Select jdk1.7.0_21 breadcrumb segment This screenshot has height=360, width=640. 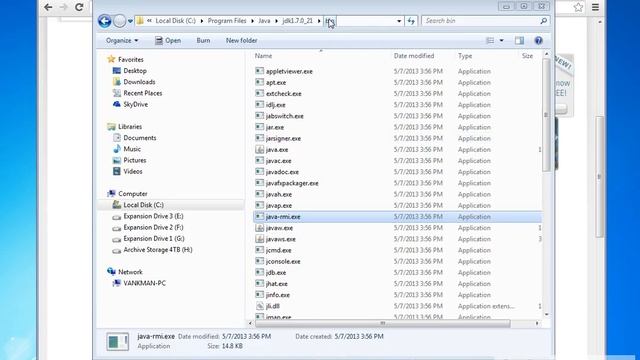(x=297, y=21)
